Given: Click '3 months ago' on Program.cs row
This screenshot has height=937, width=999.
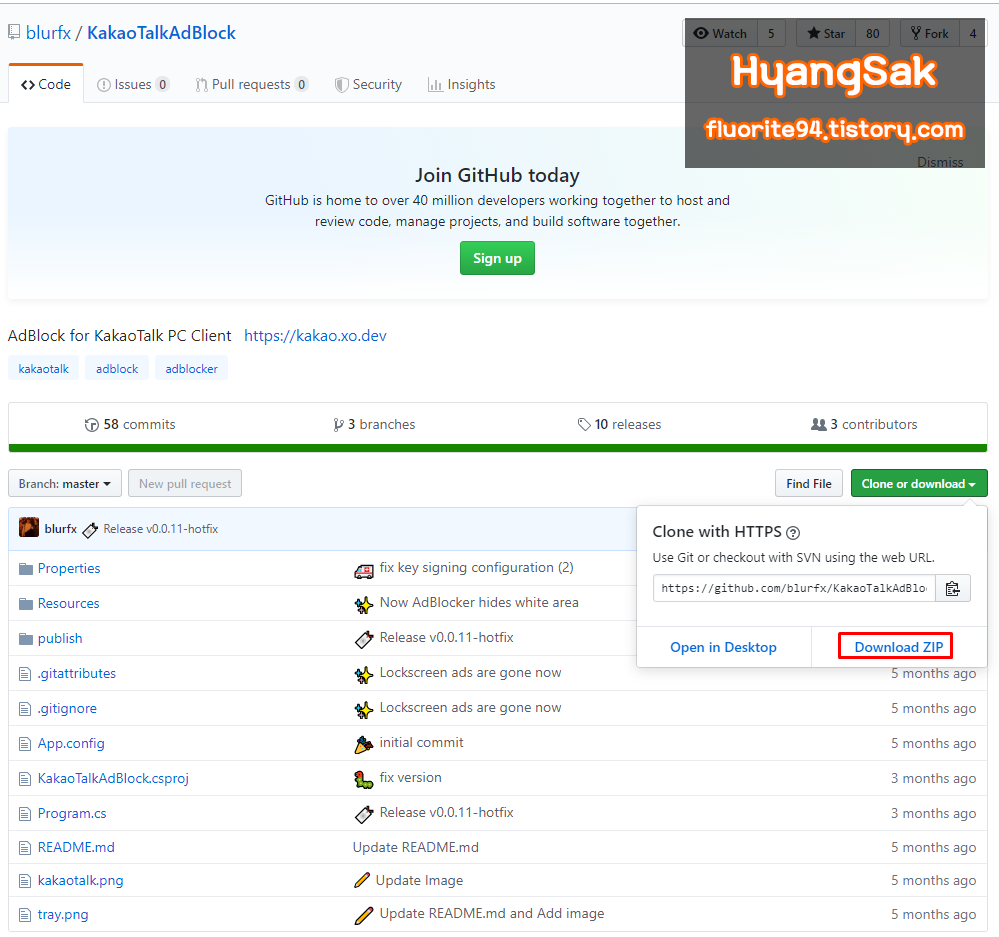Looking at the screenshot, I should (933, 813).
